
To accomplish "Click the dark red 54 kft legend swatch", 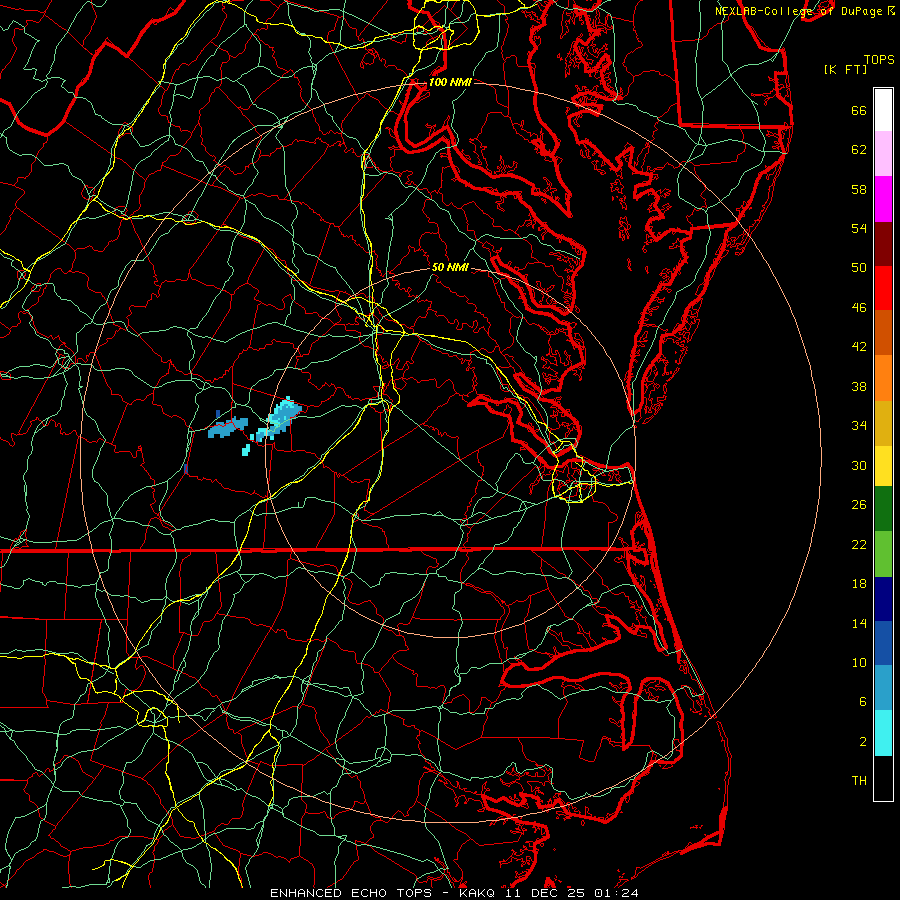I will coord(883,244).
